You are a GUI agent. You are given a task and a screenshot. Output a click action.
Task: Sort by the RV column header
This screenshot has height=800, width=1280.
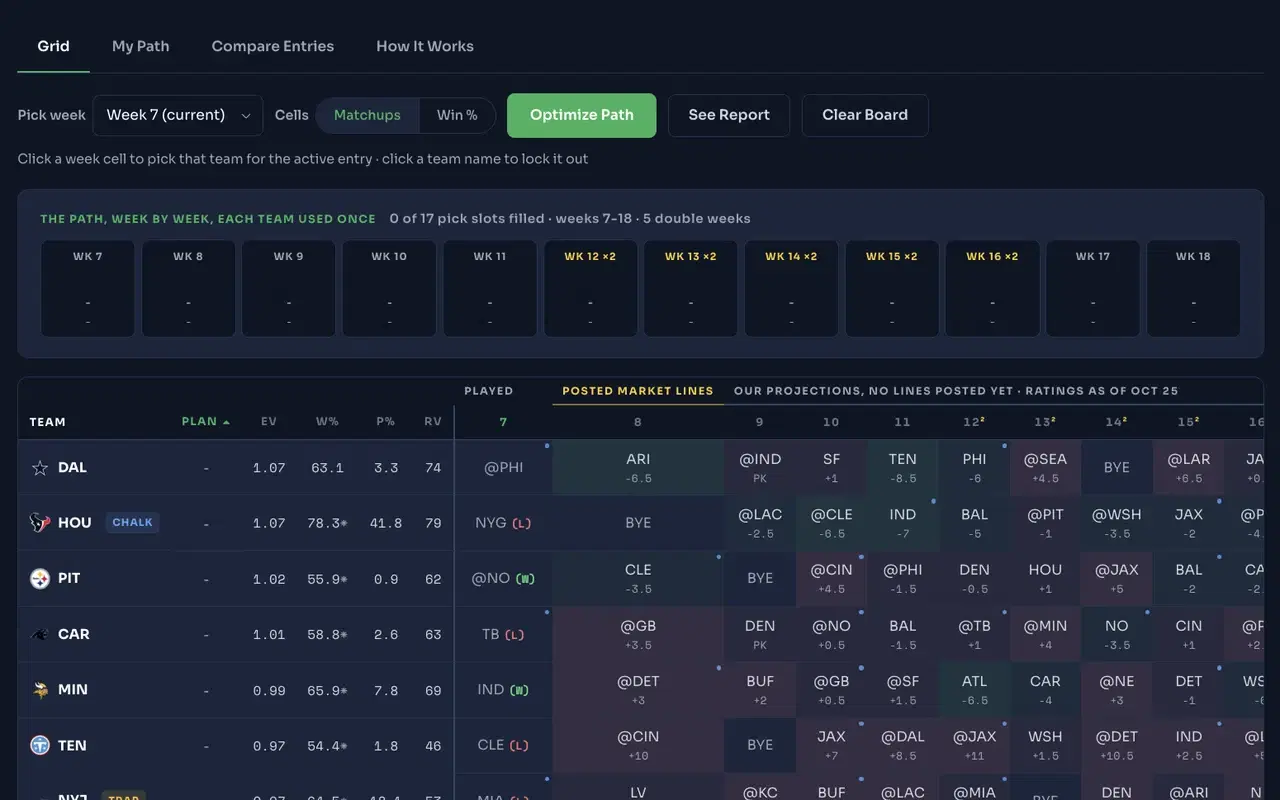pos(433,422)
